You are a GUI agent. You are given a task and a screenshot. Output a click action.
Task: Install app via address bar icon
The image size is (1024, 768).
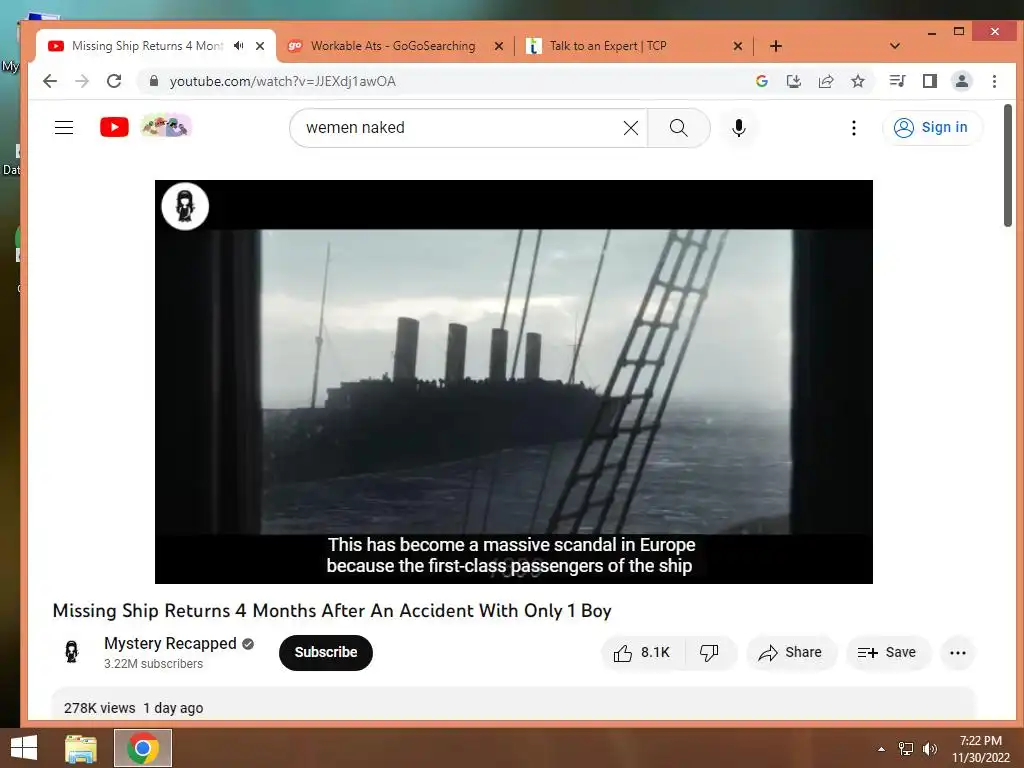(793, 81)
